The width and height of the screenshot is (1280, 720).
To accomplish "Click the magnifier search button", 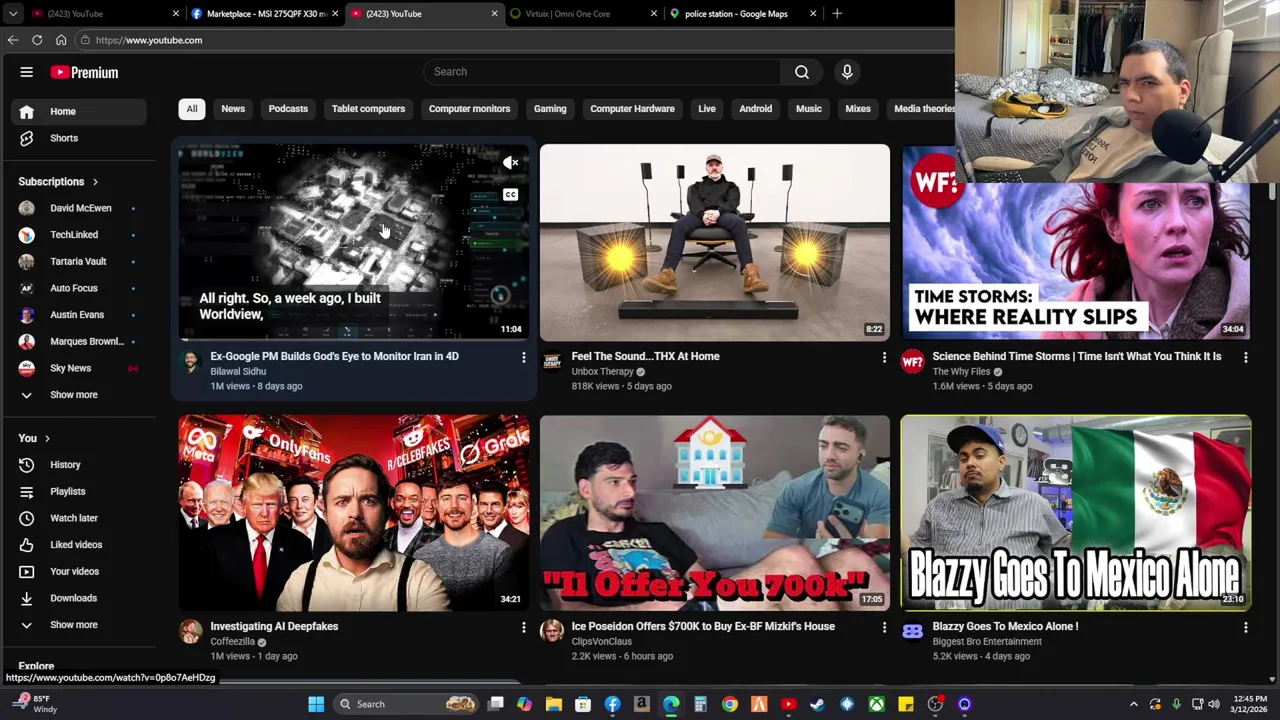I will pos(801,71).
